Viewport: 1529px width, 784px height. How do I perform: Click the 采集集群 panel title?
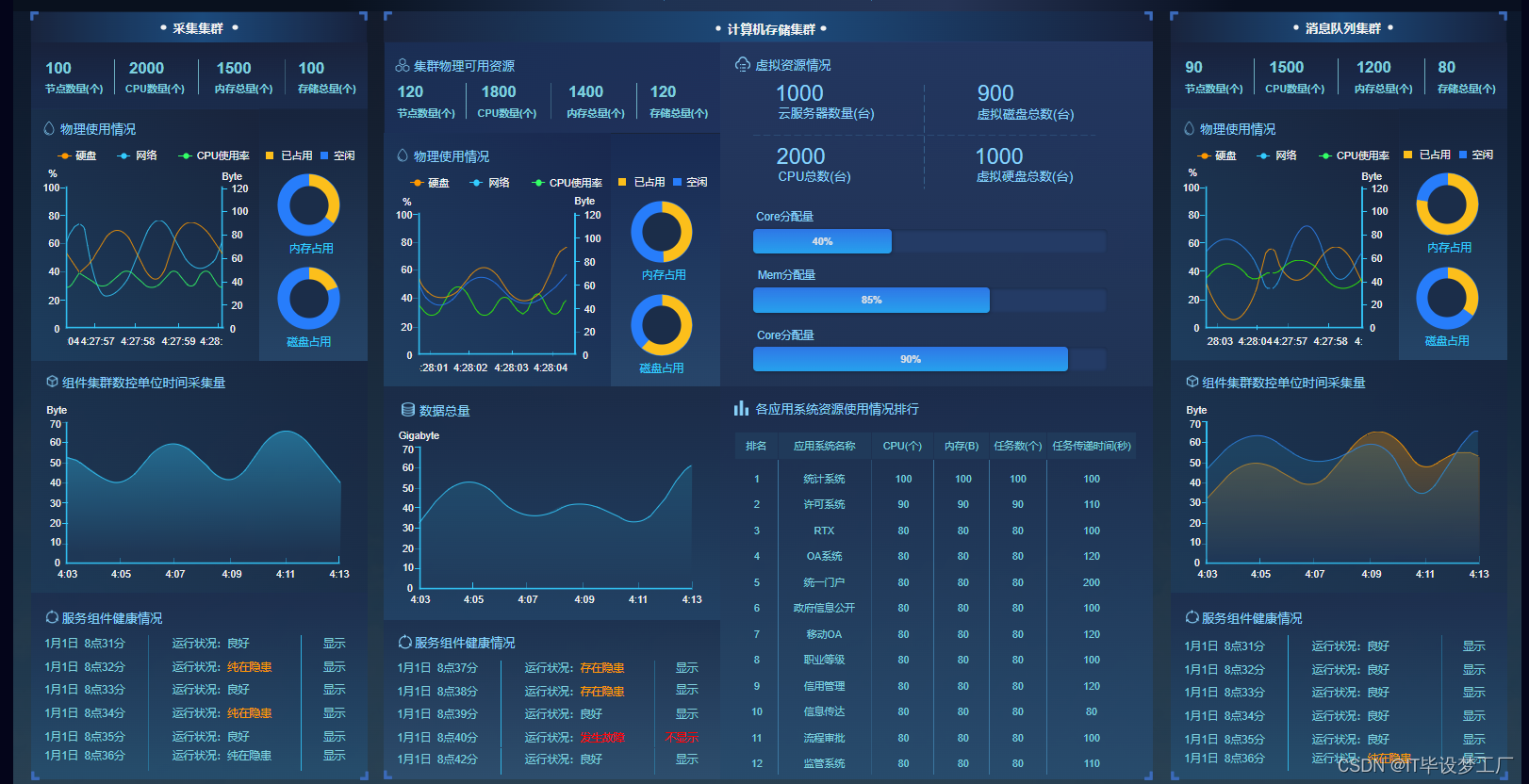tap(198, 28)
